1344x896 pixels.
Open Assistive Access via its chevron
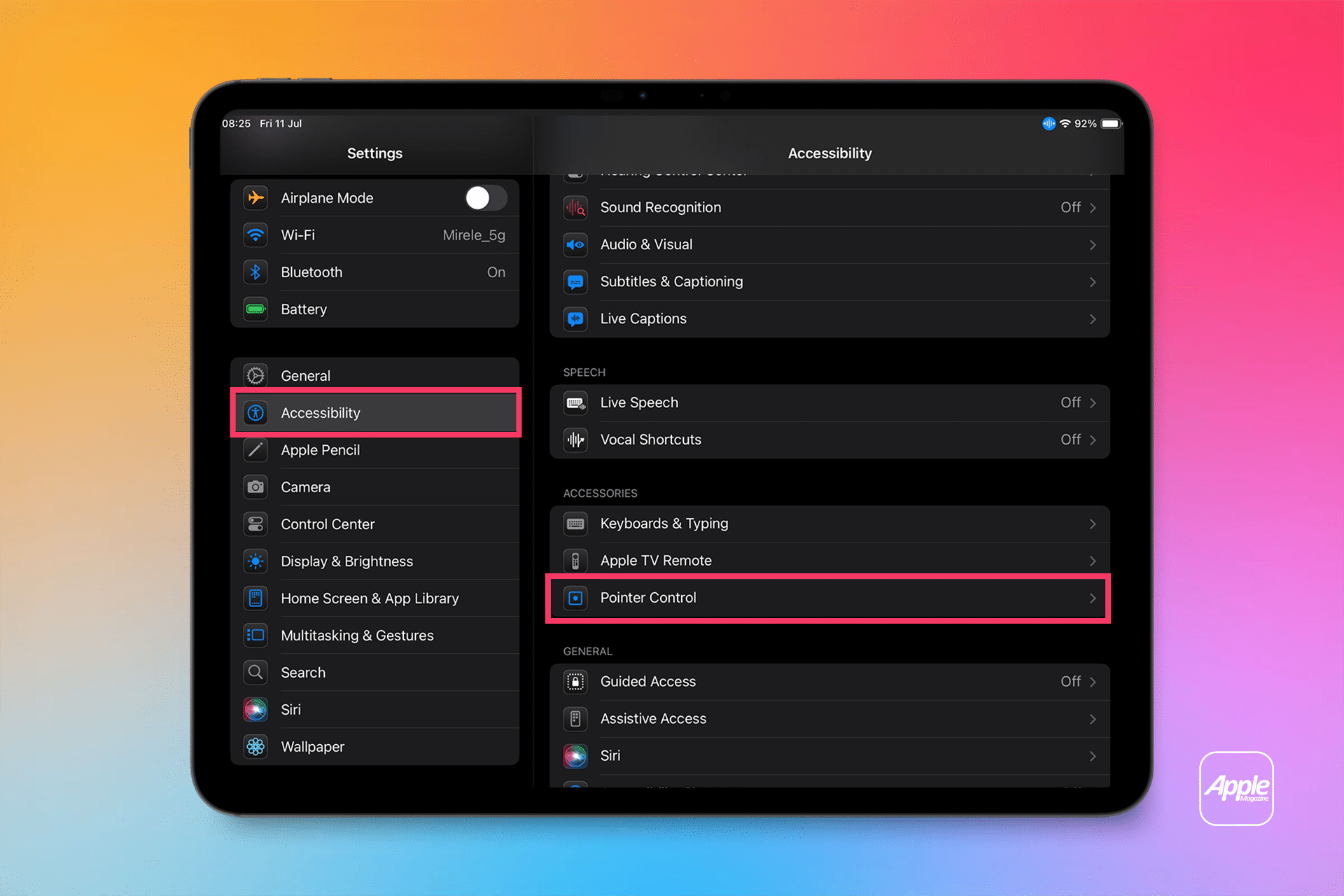[x=1093, y=720]
